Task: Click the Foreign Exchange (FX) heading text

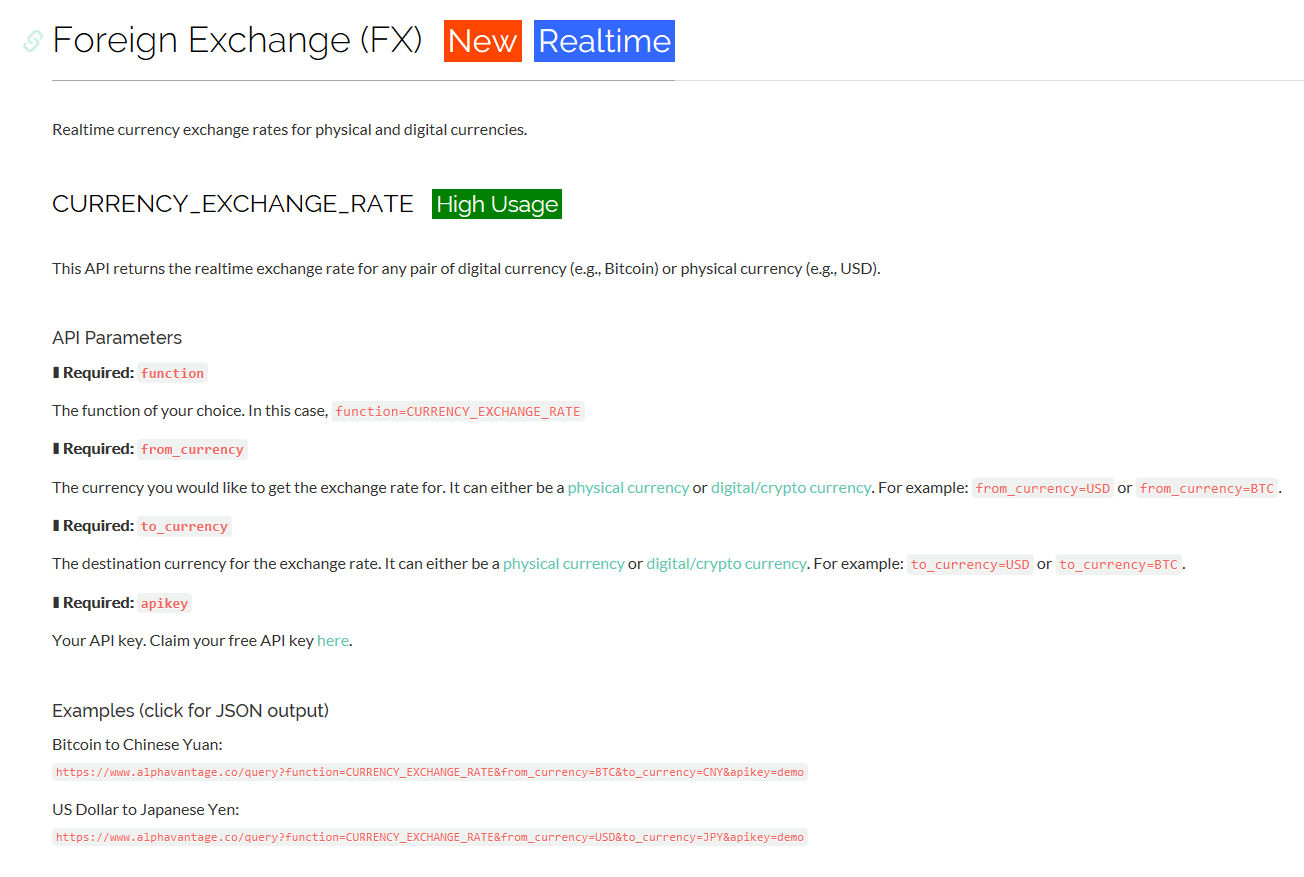Action: [x=237, y=41]
